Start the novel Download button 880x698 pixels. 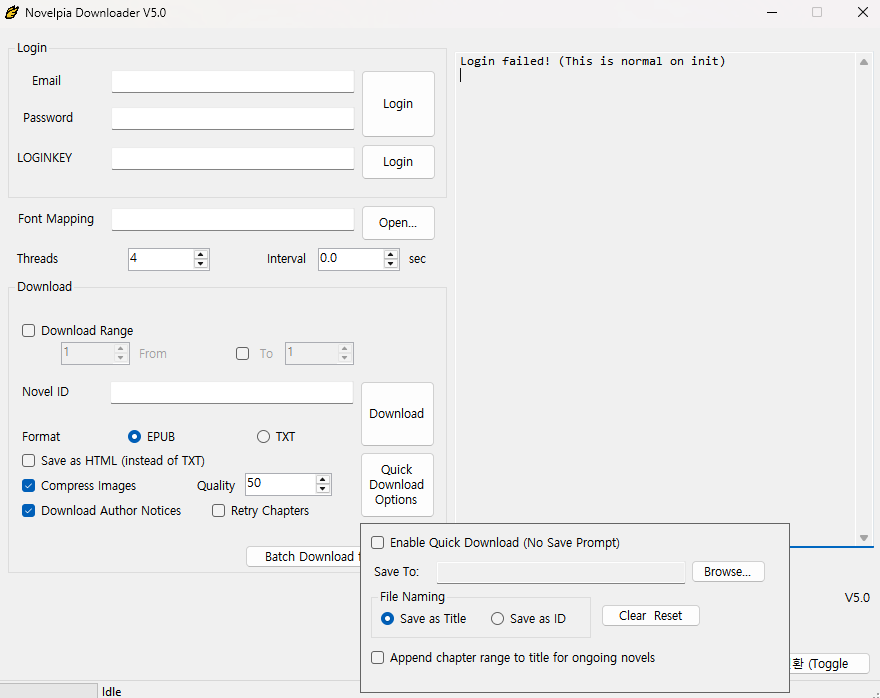point(397,414)
